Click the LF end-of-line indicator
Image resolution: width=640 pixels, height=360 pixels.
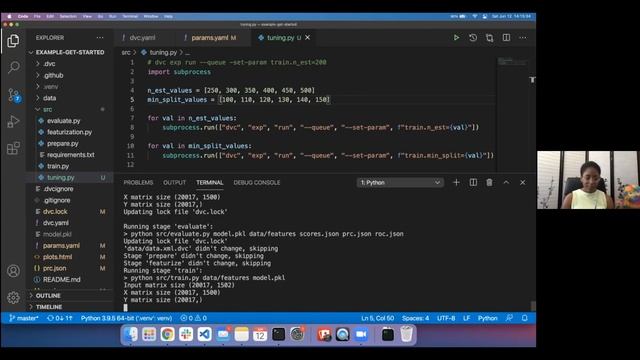(x=467, y=318)
